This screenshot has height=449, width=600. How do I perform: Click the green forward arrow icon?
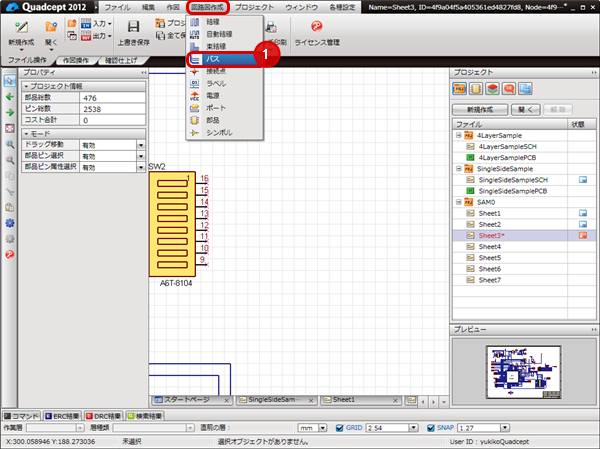[10, 112]
